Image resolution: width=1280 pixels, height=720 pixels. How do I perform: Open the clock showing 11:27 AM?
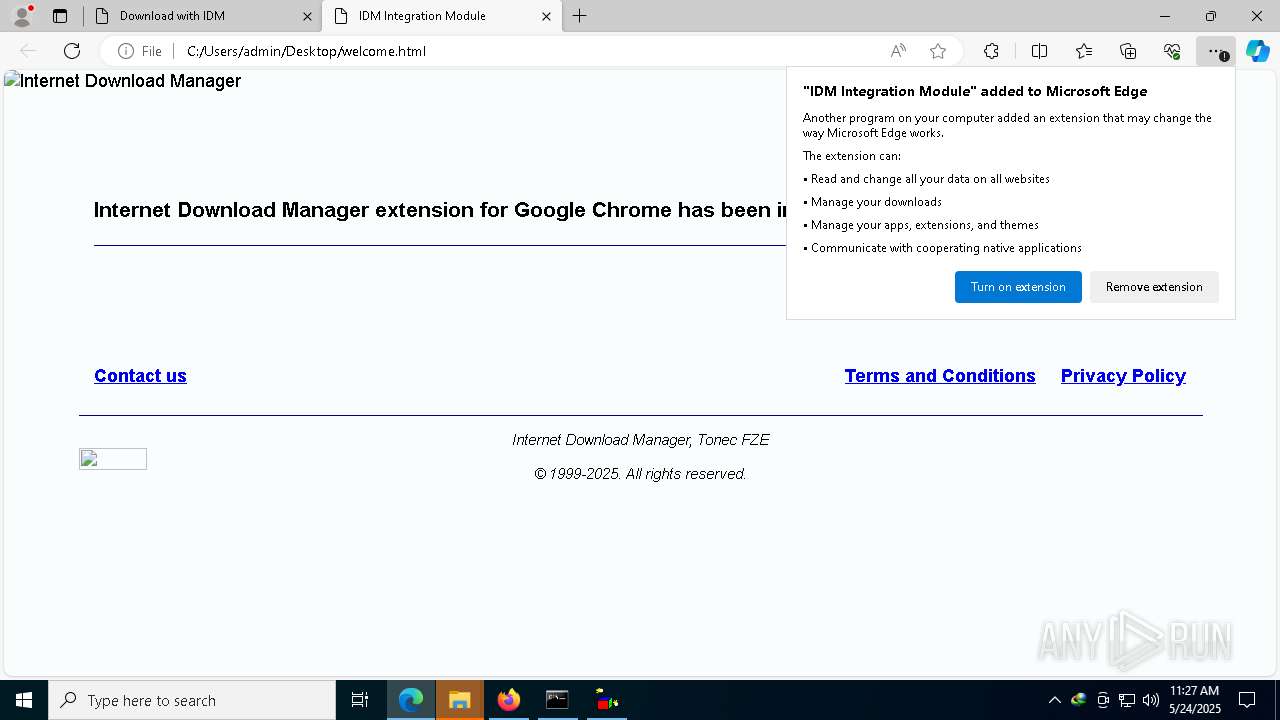click(1195, 700)
